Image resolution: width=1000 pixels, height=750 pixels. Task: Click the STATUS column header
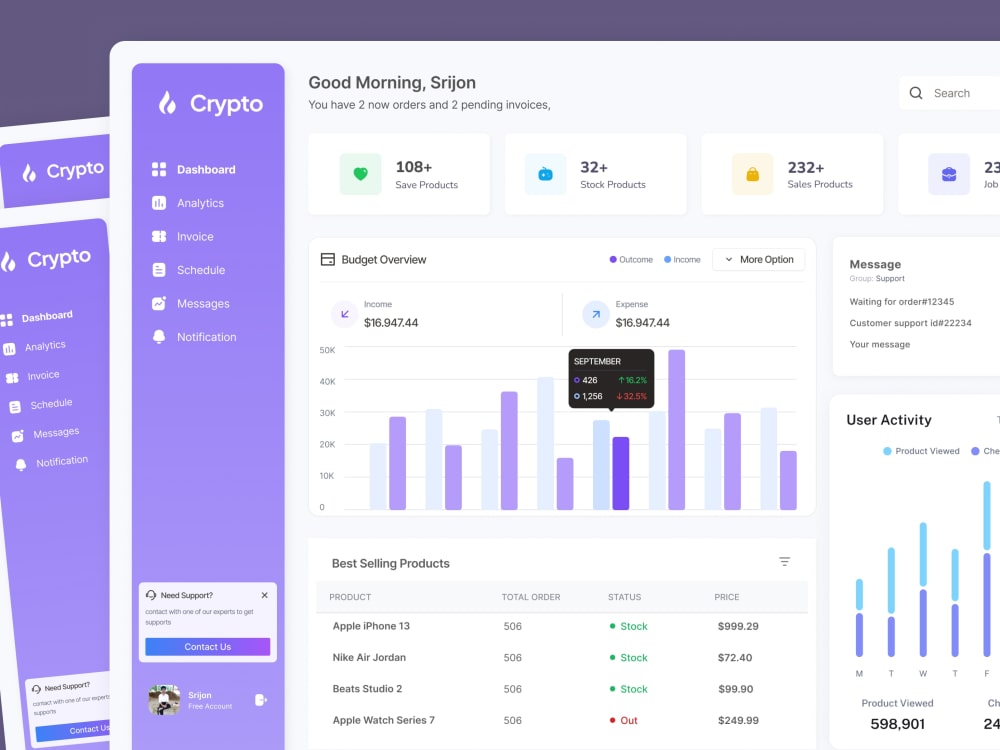point(624,597)
